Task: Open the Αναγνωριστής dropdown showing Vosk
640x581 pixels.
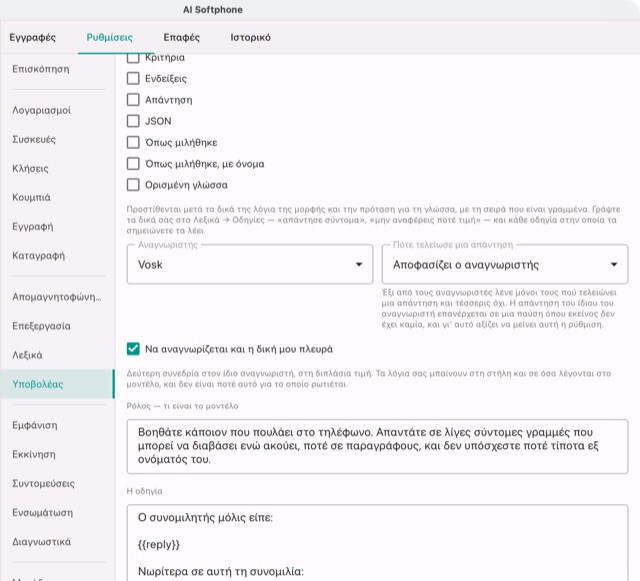Action: point(250,265)
